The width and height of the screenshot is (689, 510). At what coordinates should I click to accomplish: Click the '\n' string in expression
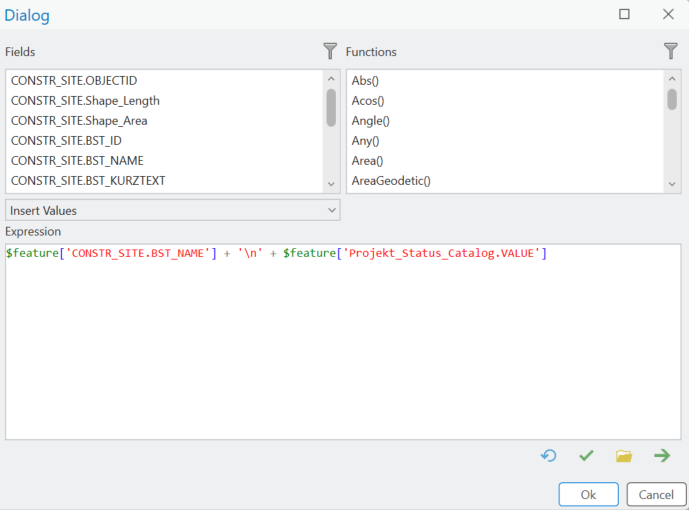click(250, 253)
